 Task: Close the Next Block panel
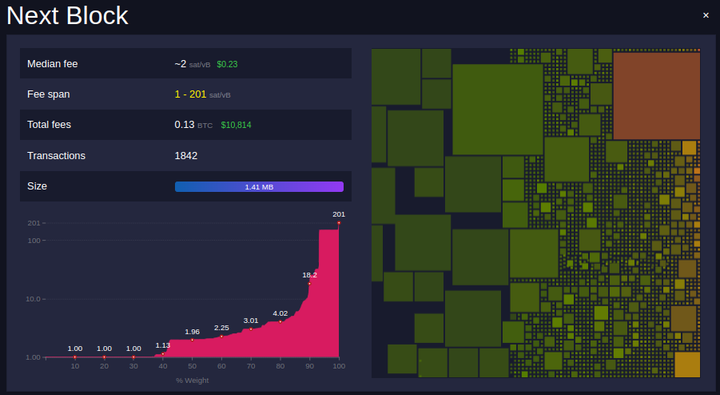click(x=706, y=16)
